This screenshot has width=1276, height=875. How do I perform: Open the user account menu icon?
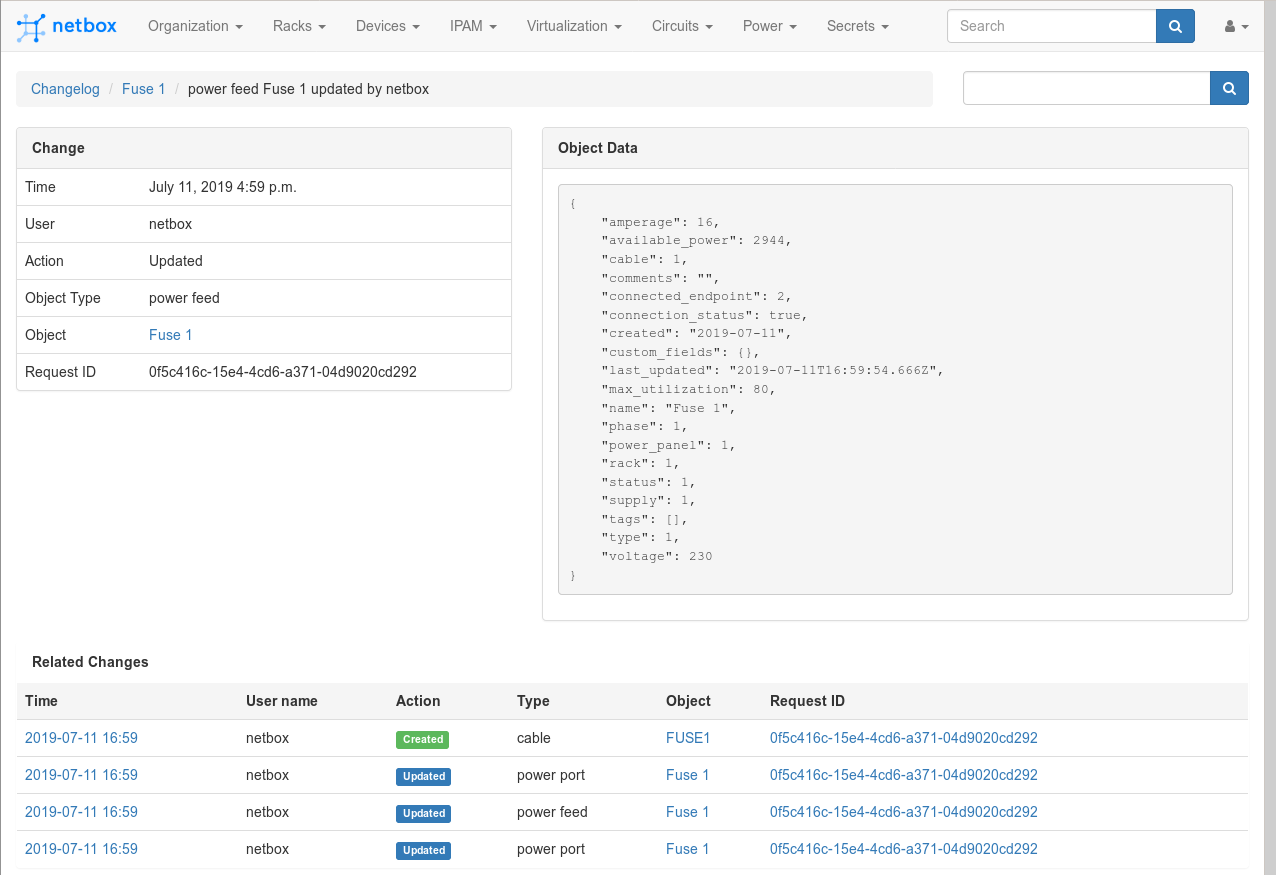tap(1237, 27)
